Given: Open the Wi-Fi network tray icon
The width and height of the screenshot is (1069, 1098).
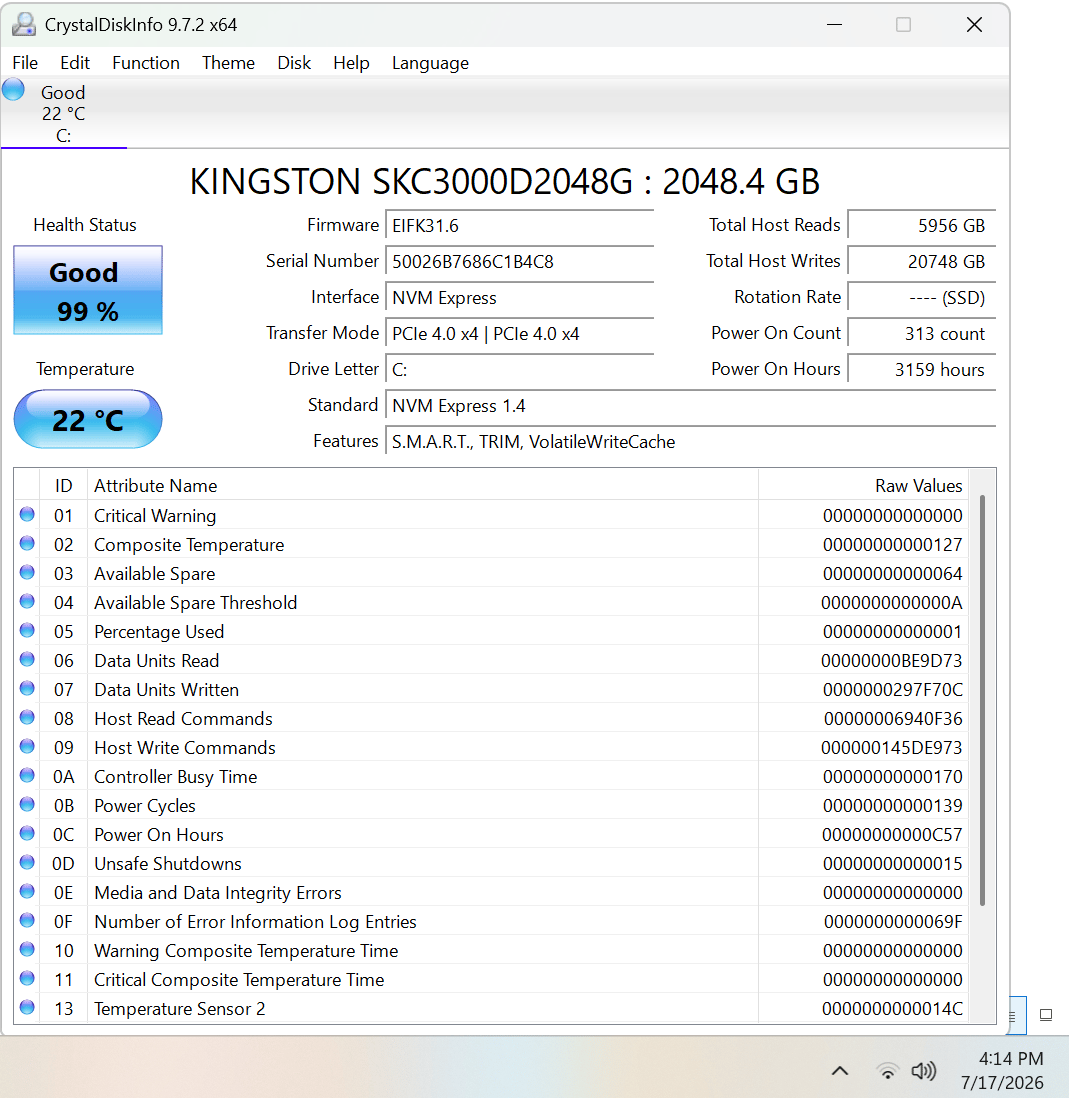Looking at the screenshot, I should 888,1071.
